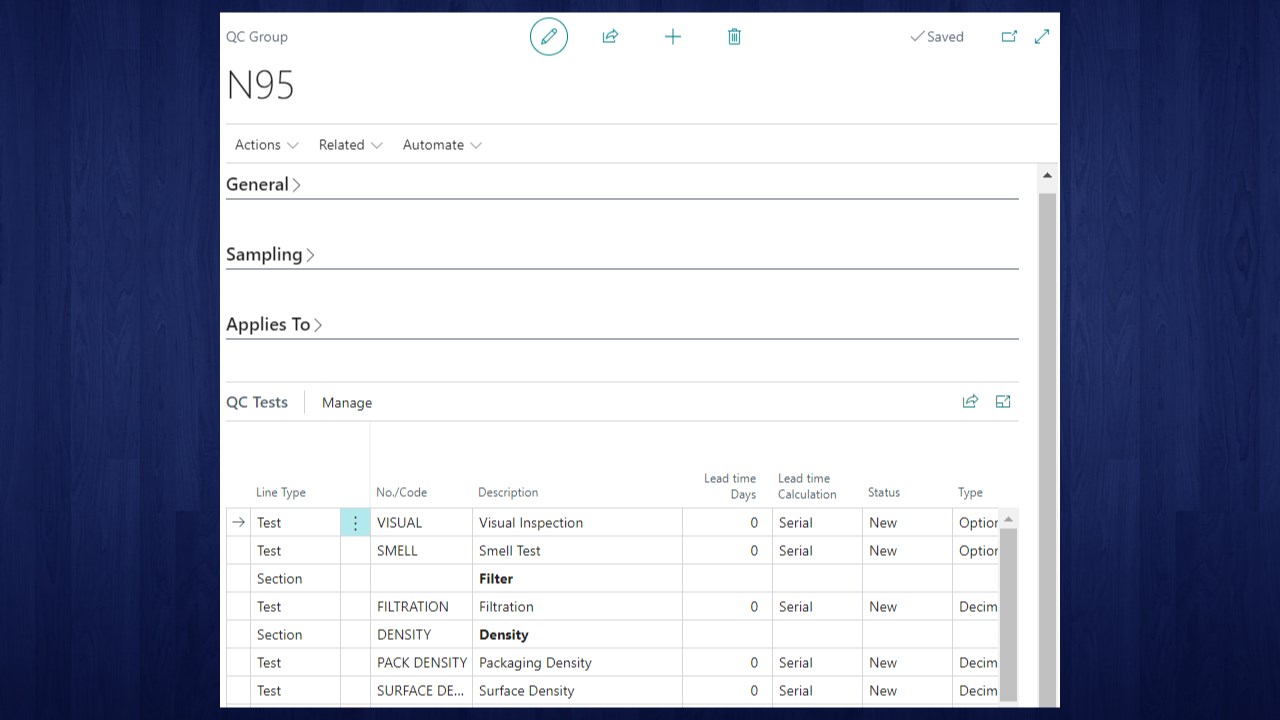Viewport: 1280px width, 720px height.
Task: Click Description column header
Action: click(508, 493)
